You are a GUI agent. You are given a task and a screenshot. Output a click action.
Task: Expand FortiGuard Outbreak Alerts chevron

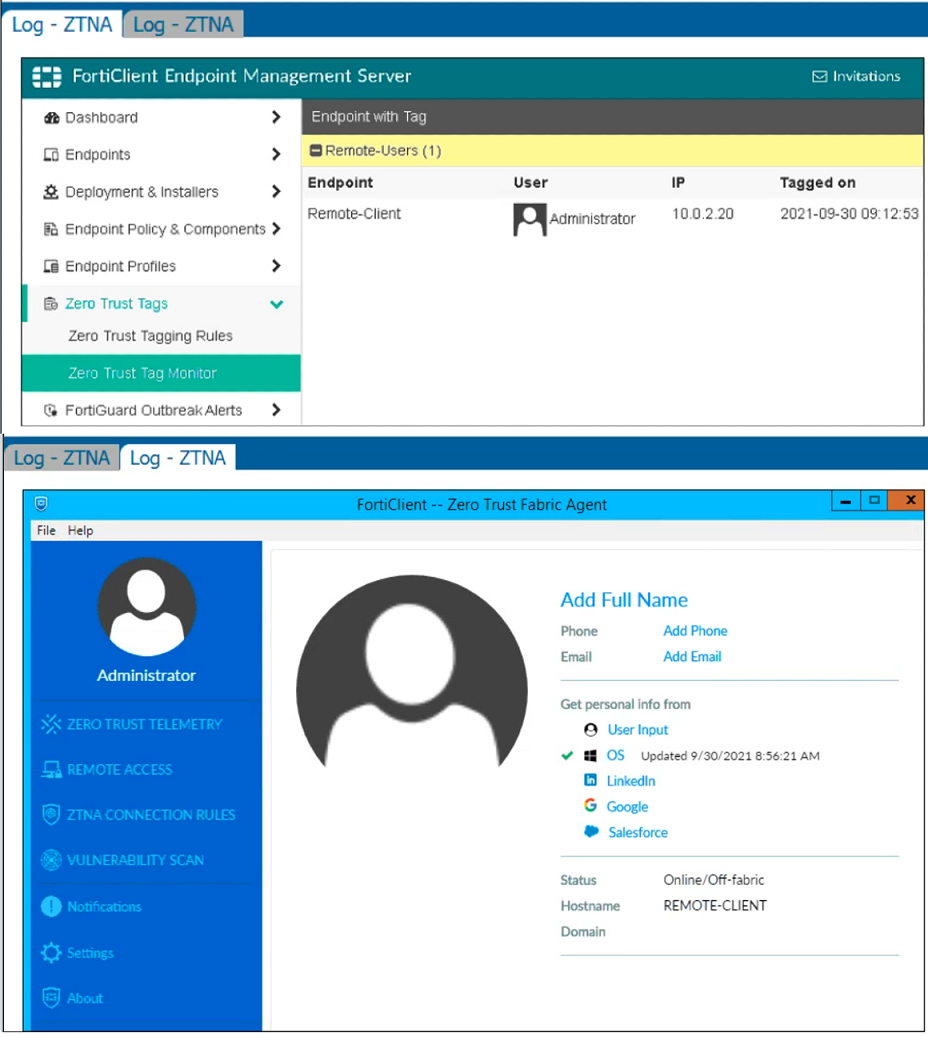(x=276, y=410)
